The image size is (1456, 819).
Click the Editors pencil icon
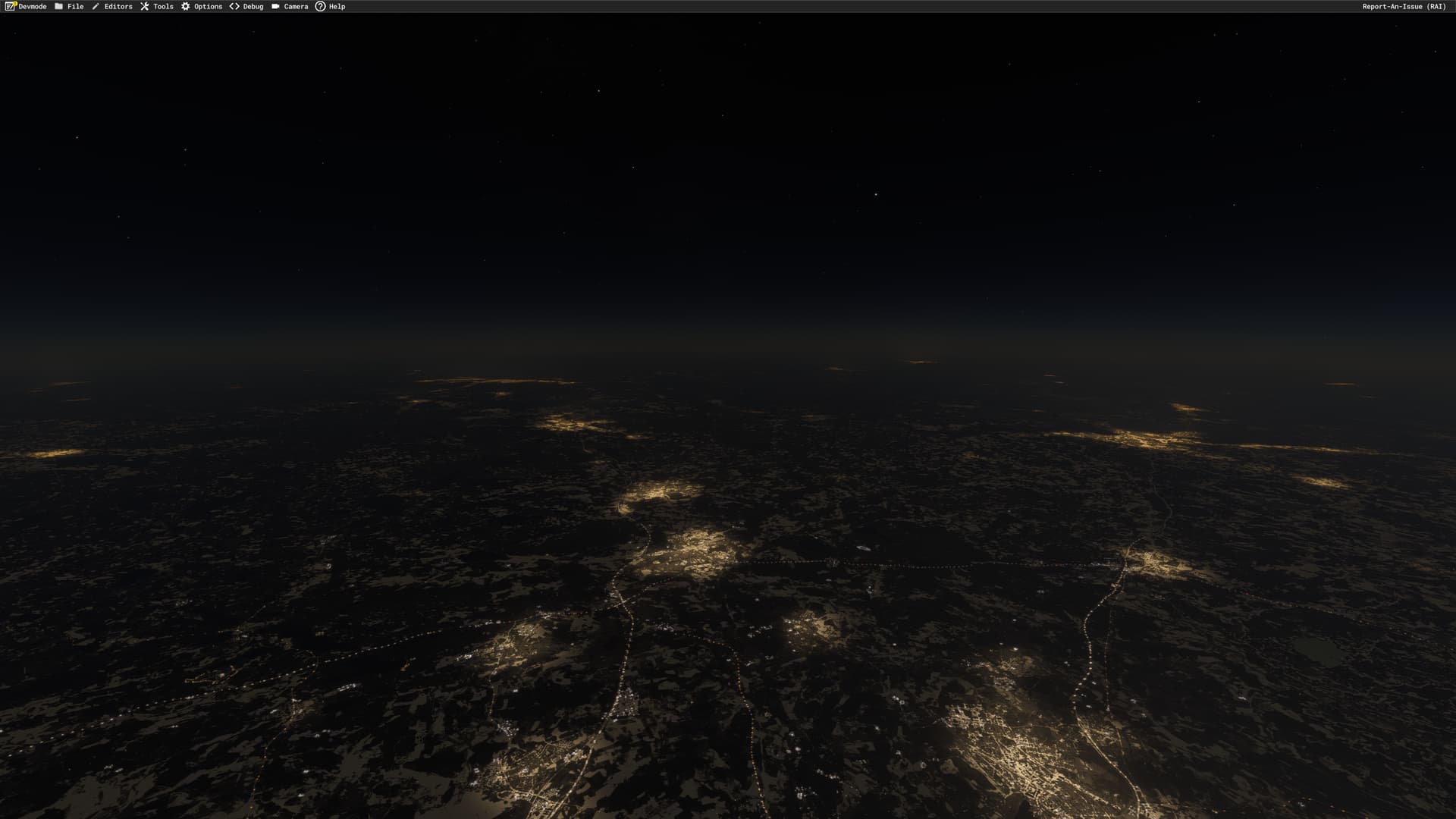point(96,6)
